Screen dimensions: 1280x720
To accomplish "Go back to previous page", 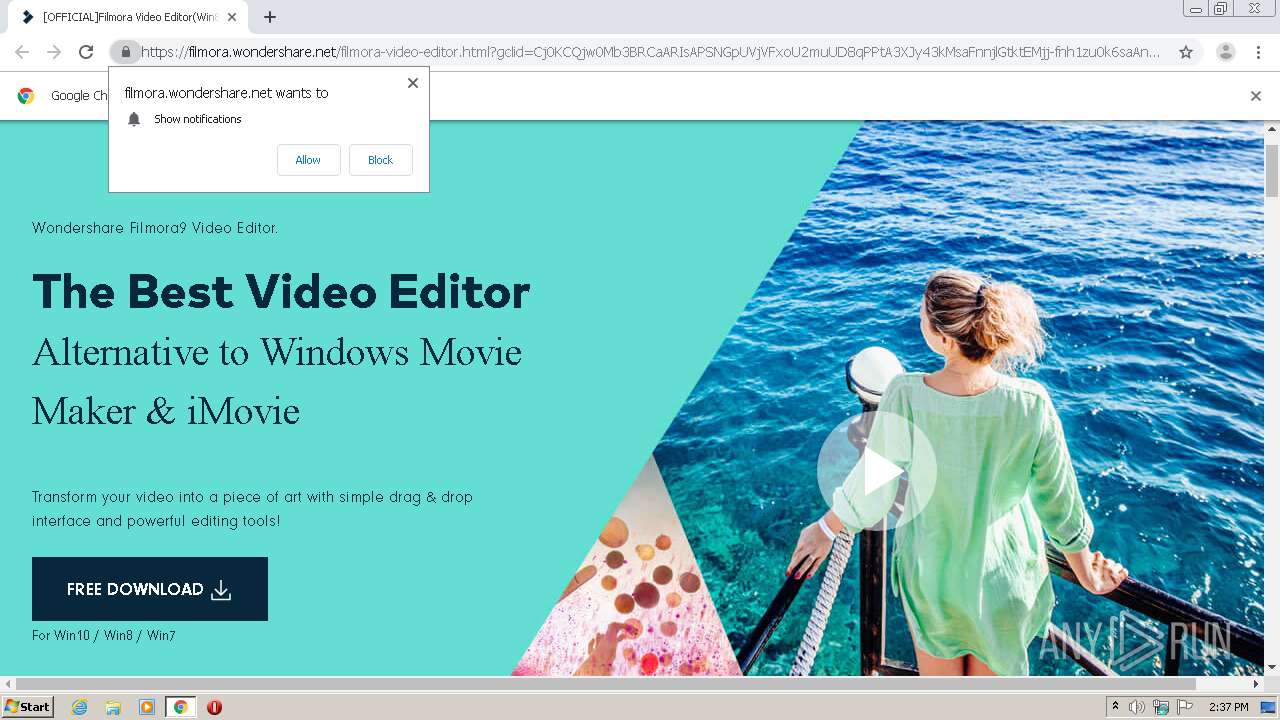I will point(22,52).
